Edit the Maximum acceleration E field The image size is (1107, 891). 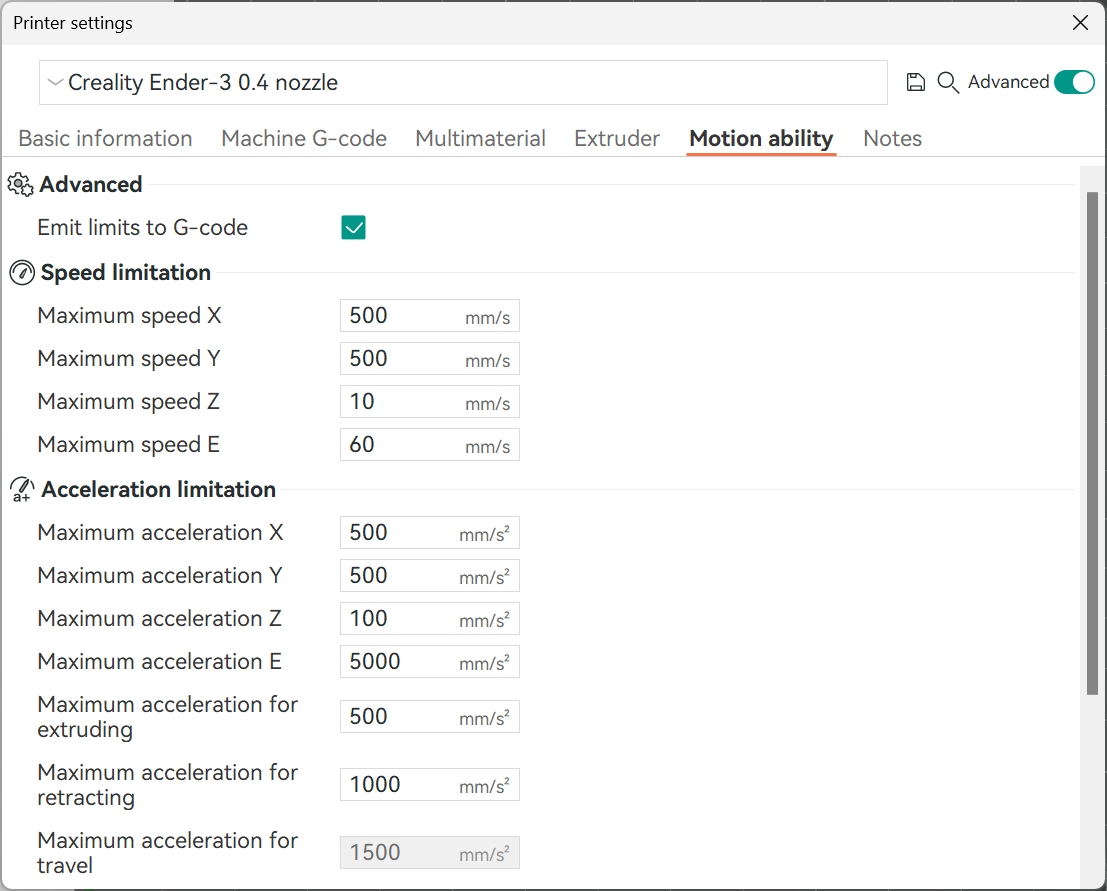(x=429, y=662)
